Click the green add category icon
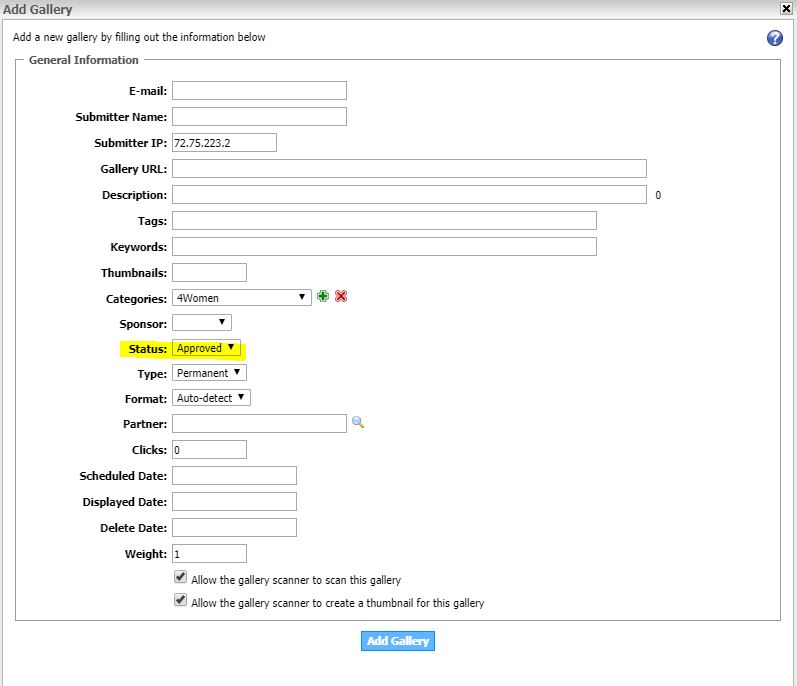The image size is (797, 686). [323, 297]
